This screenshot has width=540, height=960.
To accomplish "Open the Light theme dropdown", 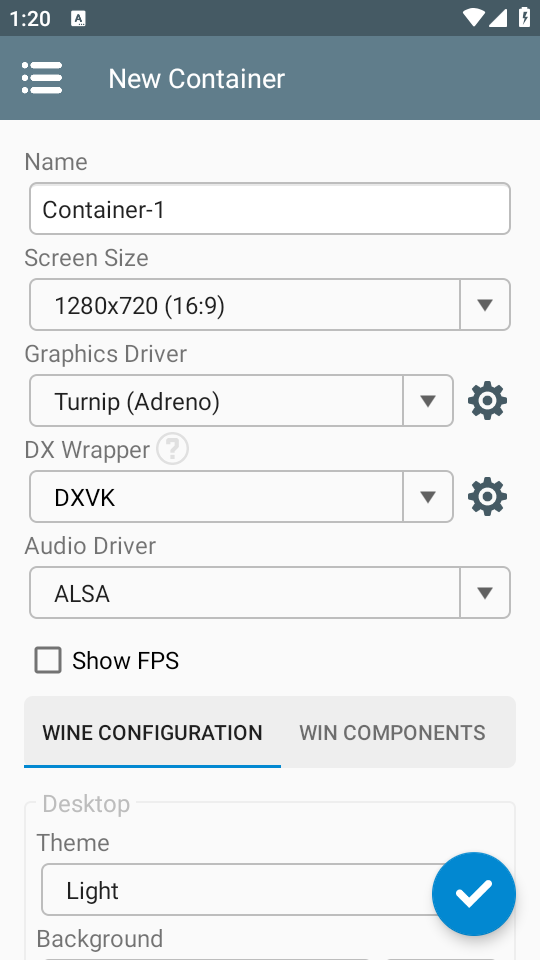I will pyautogui.click(x=245, y=890).
